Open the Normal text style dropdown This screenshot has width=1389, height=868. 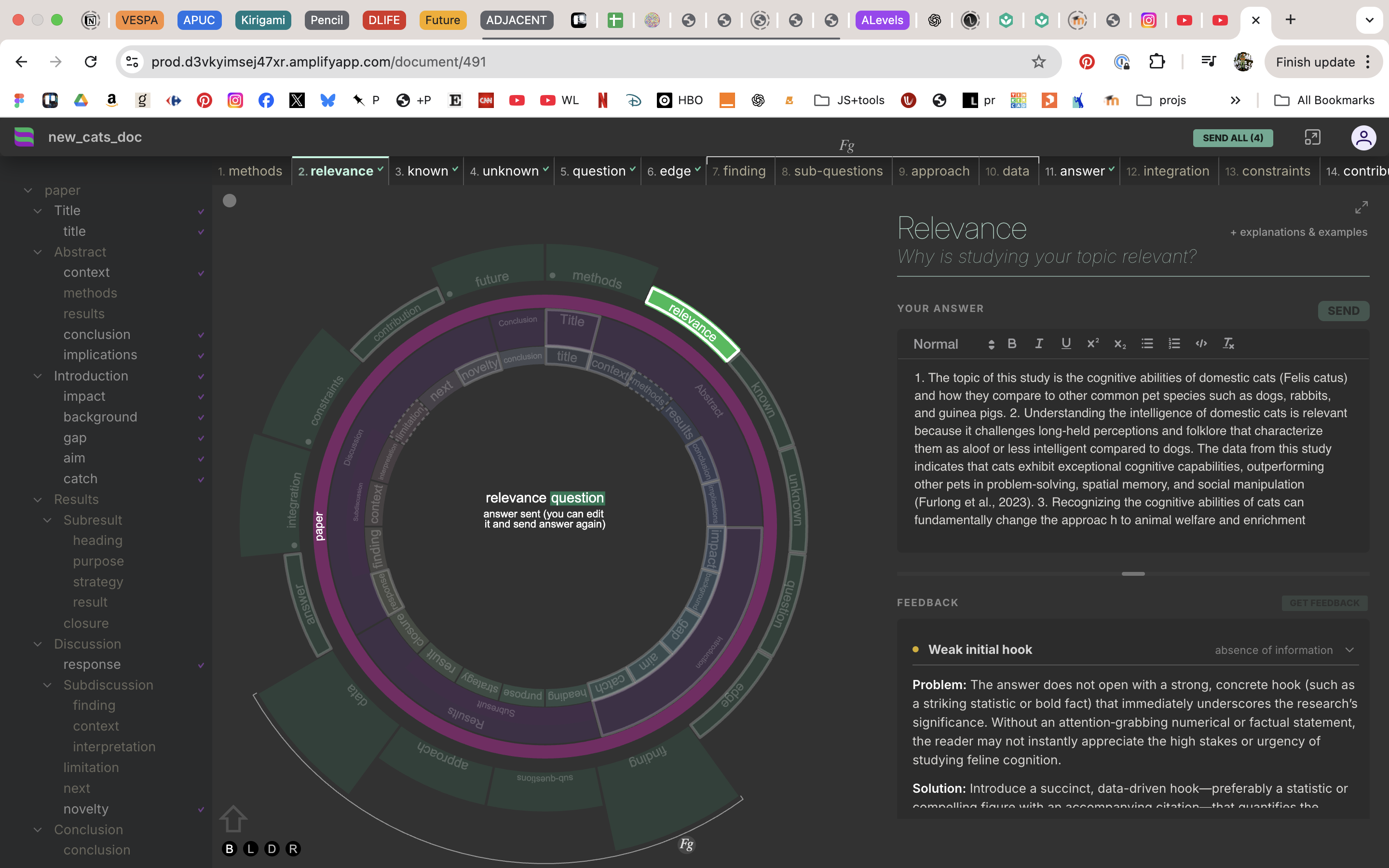953,344
